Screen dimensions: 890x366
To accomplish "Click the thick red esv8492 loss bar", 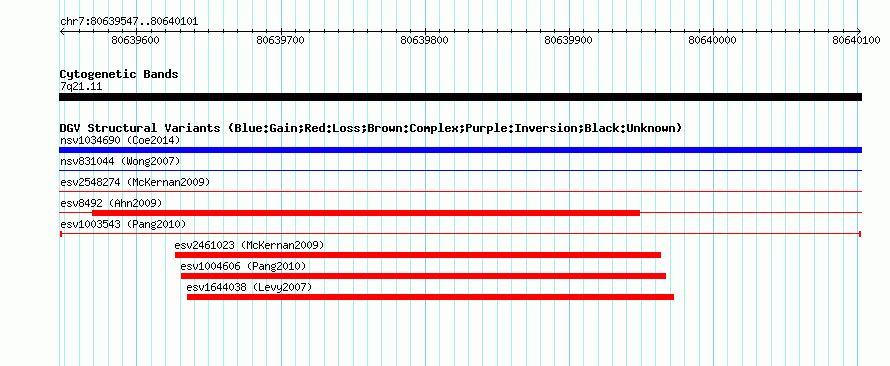I will pos(366,213).
